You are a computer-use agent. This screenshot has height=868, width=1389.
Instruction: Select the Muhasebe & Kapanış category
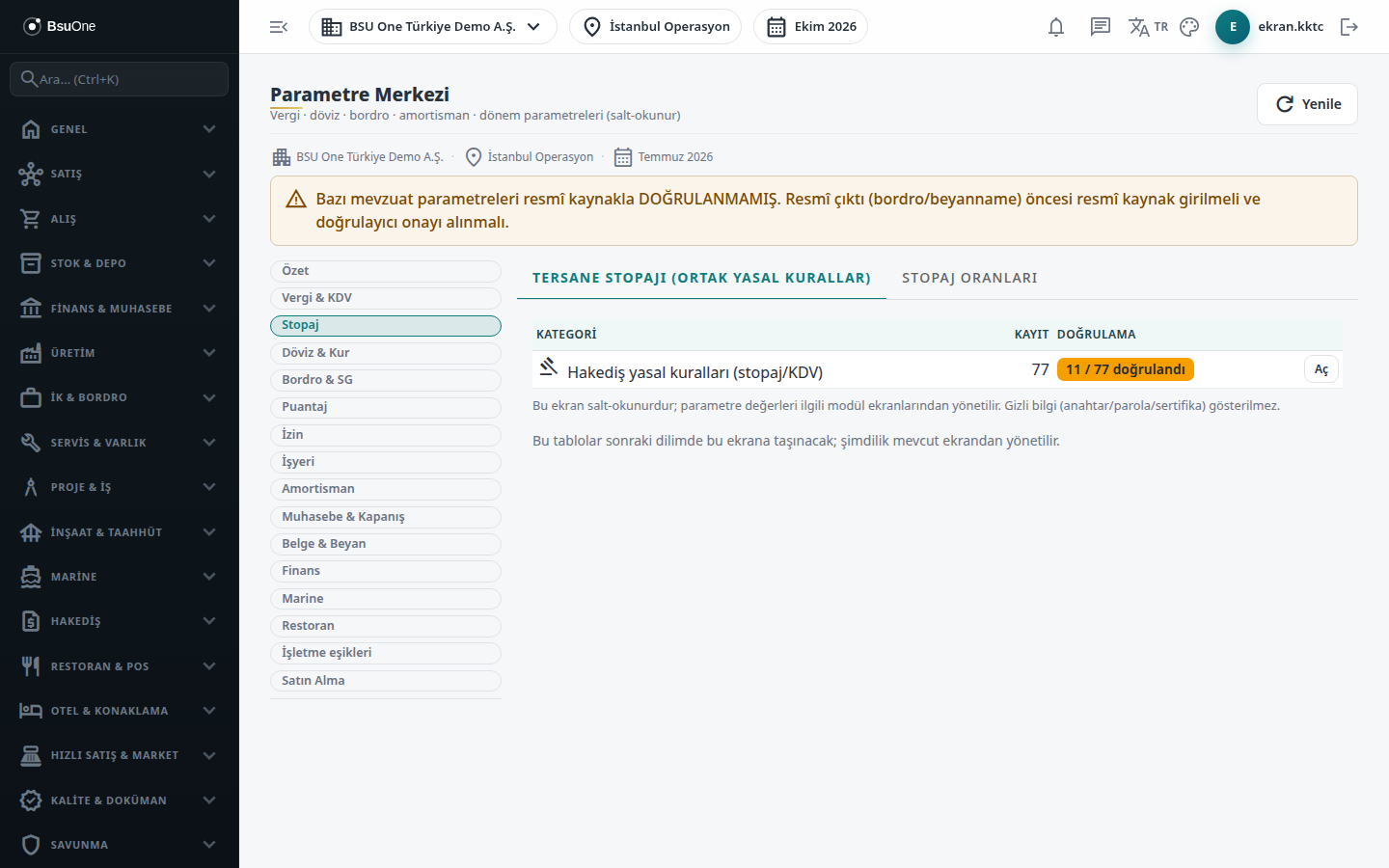pyautogui.click(x=386, y=517)
